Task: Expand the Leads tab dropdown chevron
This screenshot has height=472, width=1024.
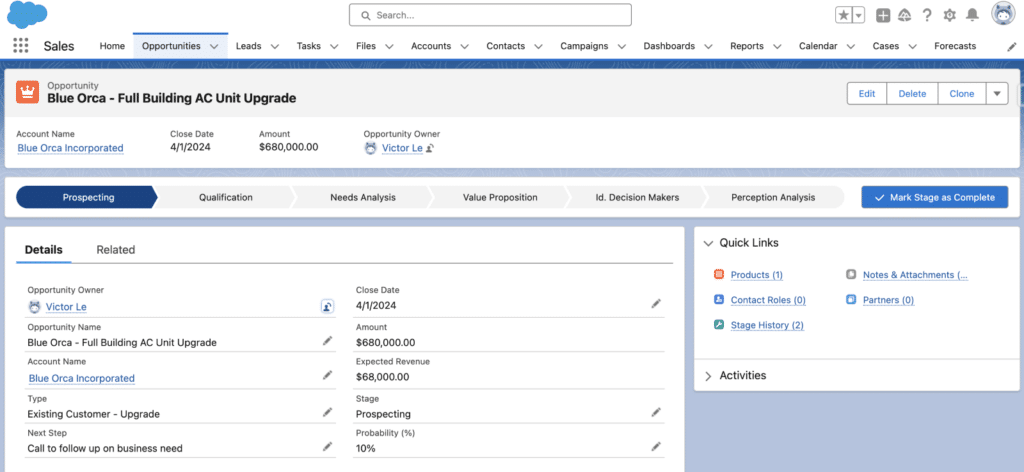Action: [275, 46]
